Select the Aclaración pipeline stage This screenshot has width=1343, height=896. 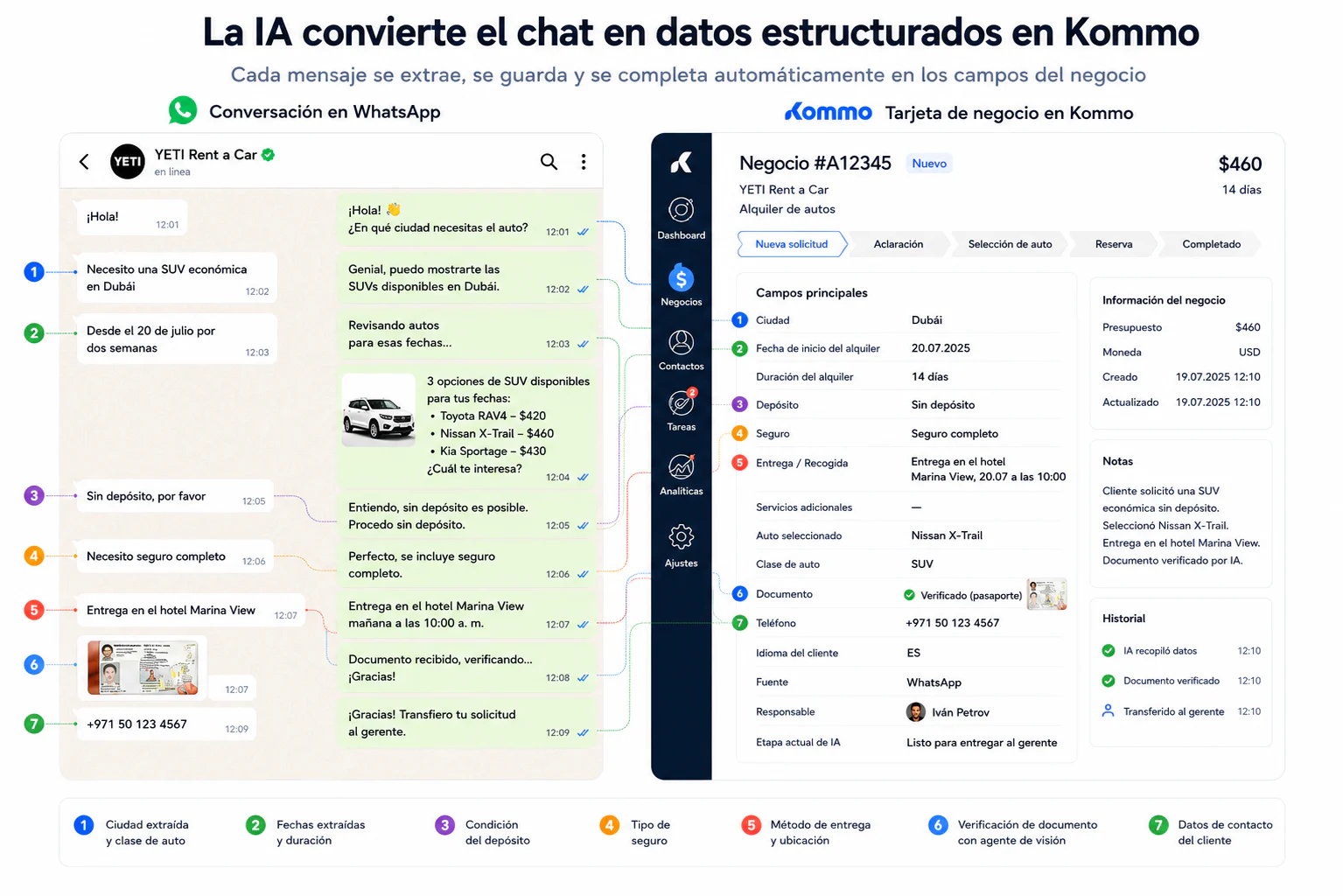coord(899,244)
